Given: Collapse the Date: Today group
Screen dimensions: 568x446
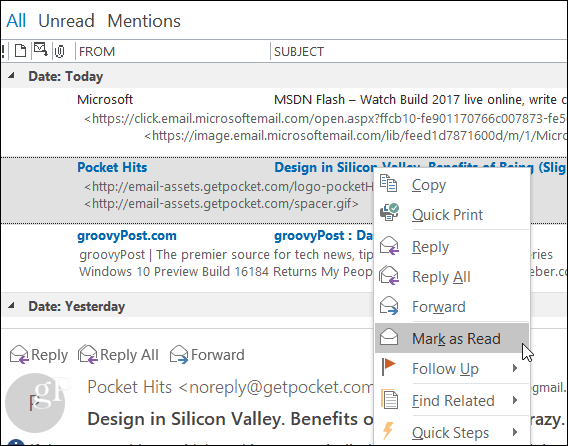Looking at the screenshot, I should pyautogui.click(x=11, y=76).
